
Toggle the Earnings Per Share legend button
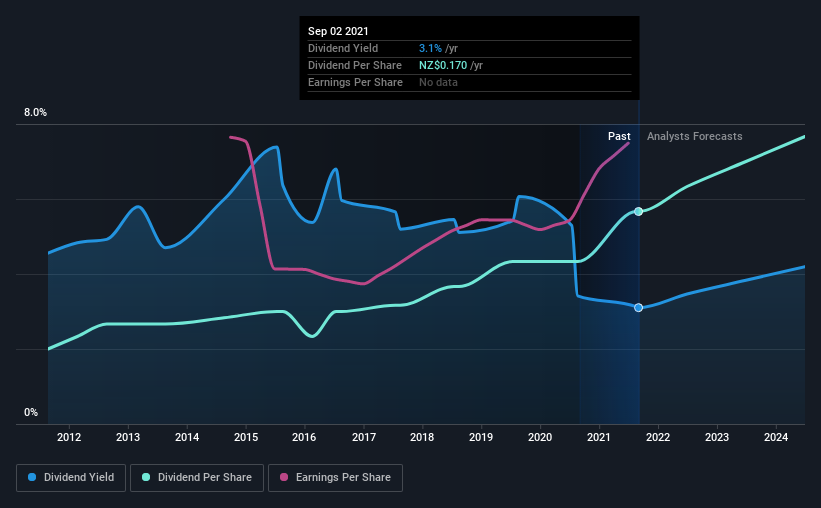(335, 478)
